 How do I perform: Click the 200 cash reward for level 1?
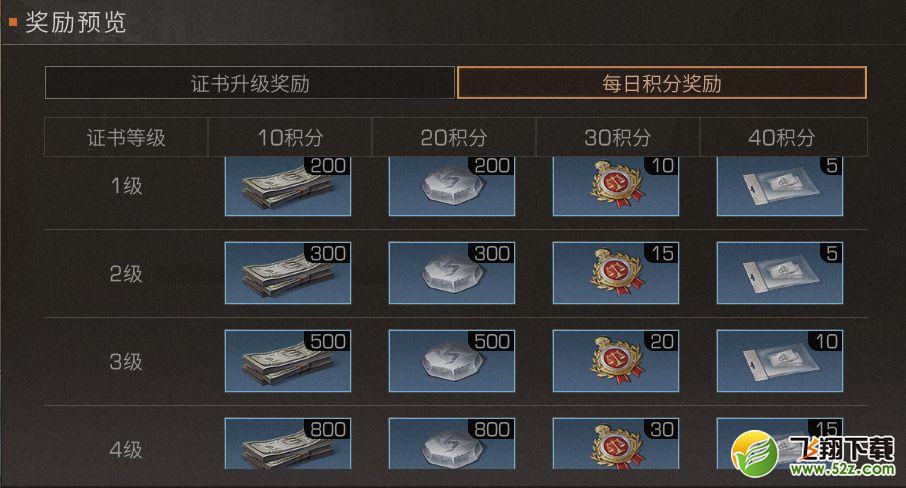click(x=288, y=186)
